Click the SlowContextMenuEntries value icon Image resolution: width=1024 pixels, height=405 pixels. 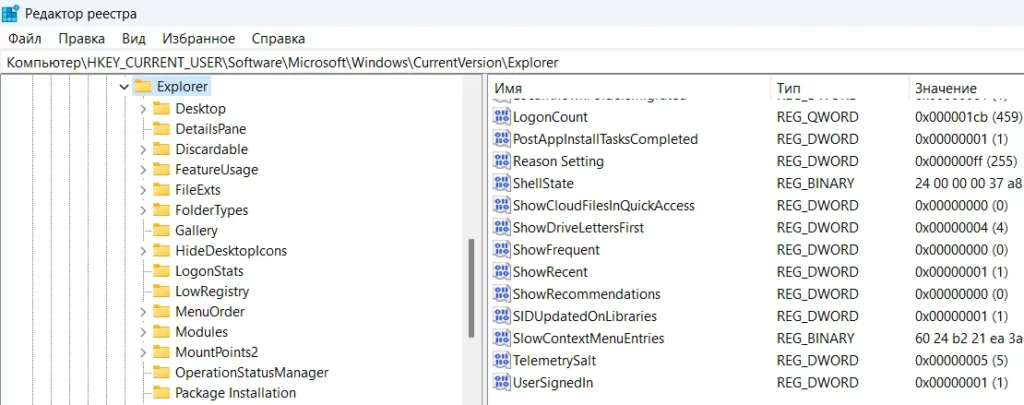[x=502, y=338]
